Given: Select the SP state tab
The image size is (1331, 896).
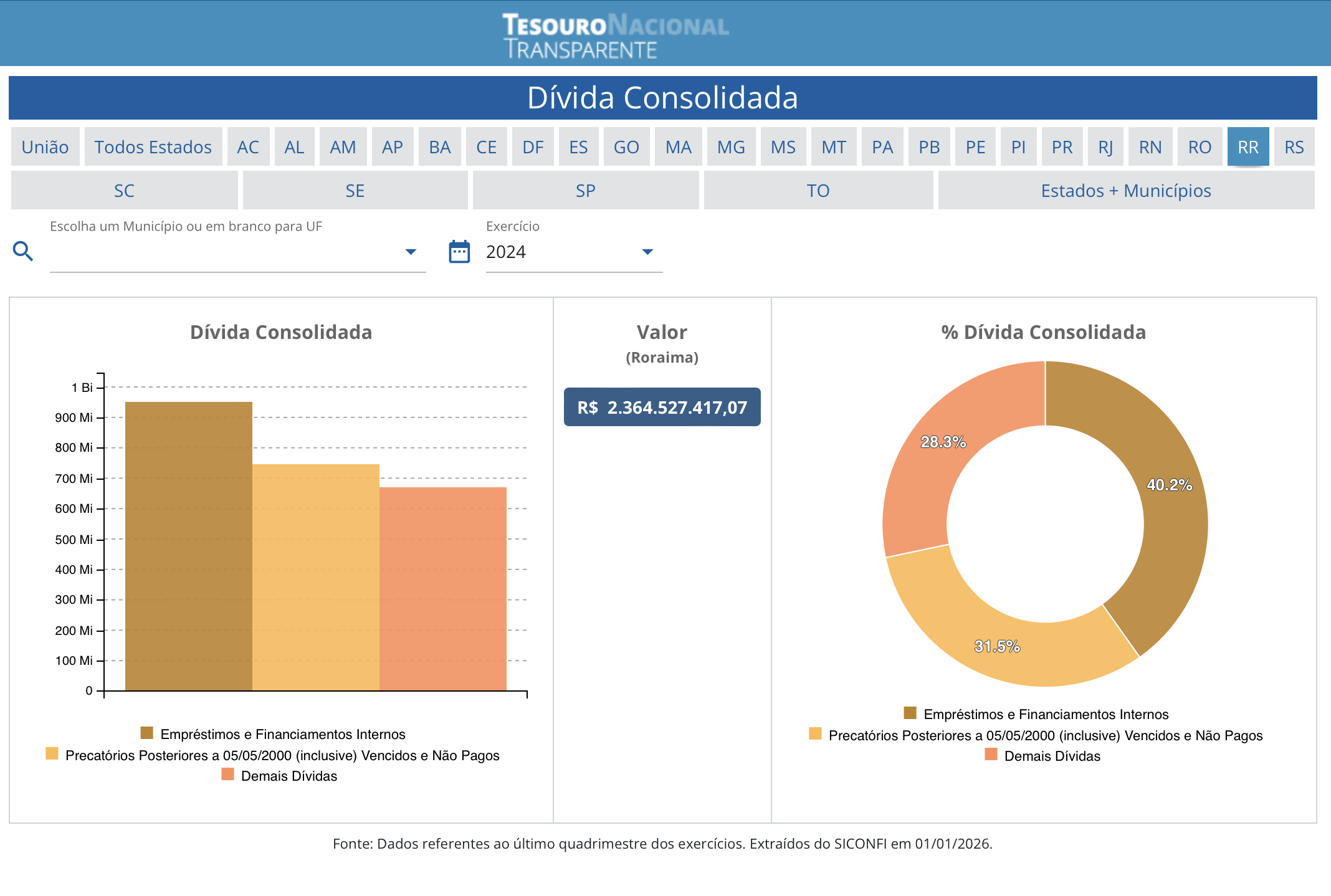Looking at the screenshot, I should 585,191.
